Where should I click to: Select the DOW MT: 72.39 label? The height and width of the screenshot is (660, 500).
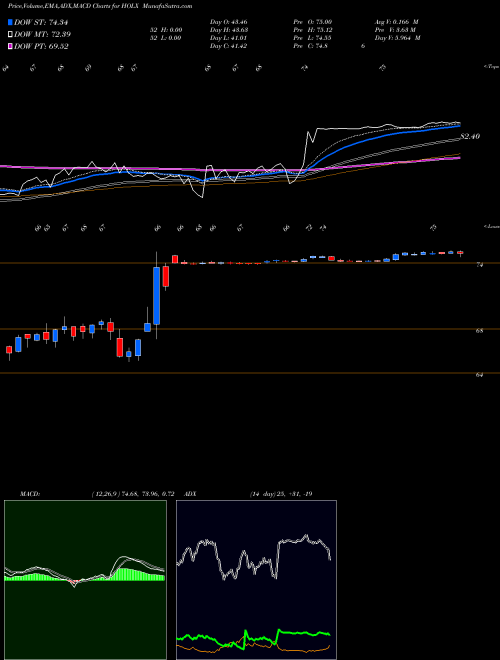click(x=43, y=34)
